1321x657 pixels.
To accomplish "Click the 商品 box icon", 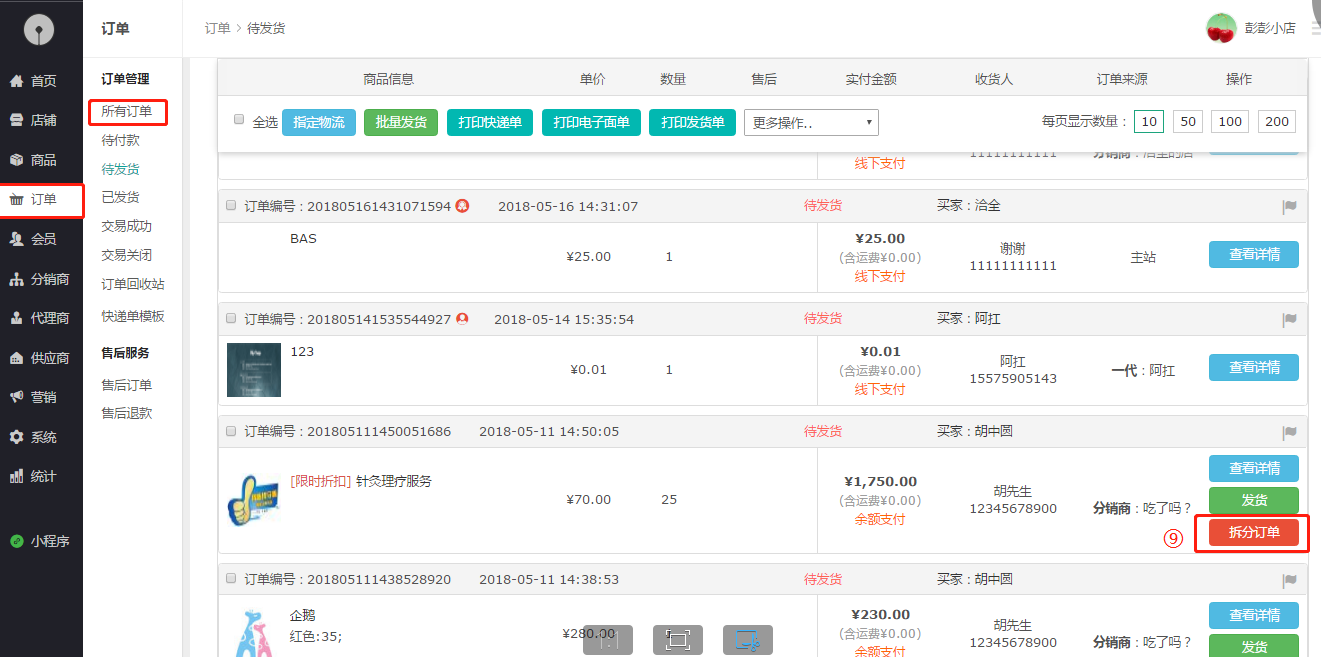I will coord(16,160).
